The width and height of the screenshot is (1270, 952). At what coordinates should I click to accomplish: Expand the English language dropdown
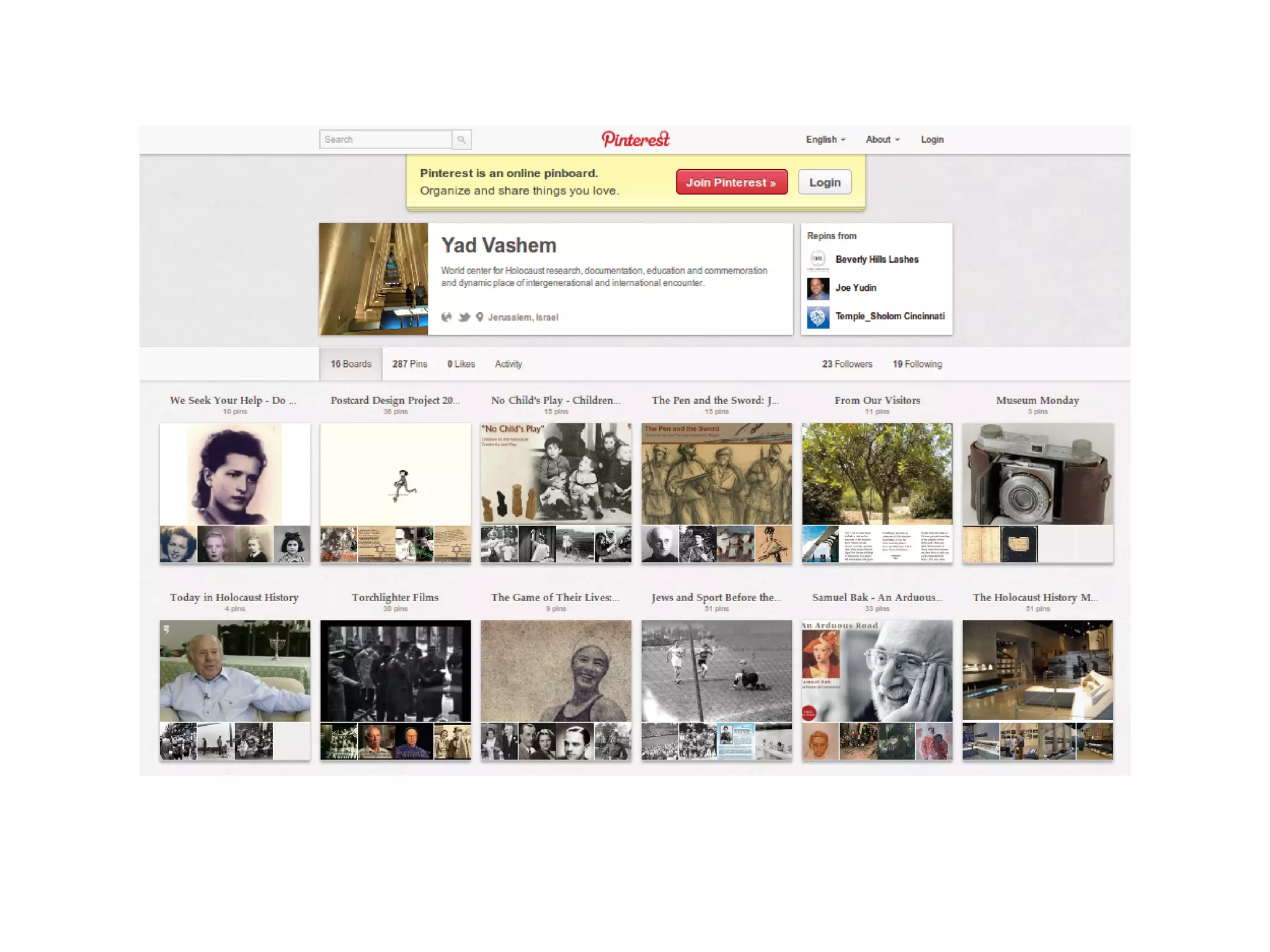(x=825, y=139)
